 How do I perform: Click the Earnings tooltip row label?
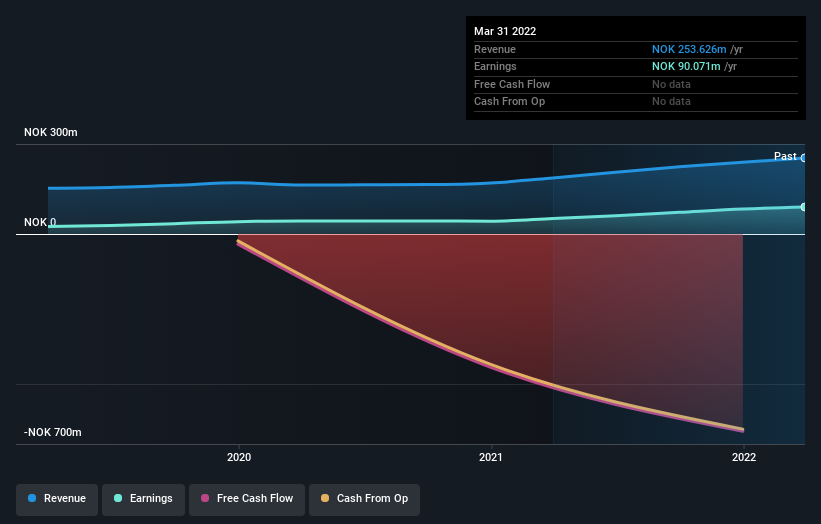pyautogui.click(x=495, y=66)
